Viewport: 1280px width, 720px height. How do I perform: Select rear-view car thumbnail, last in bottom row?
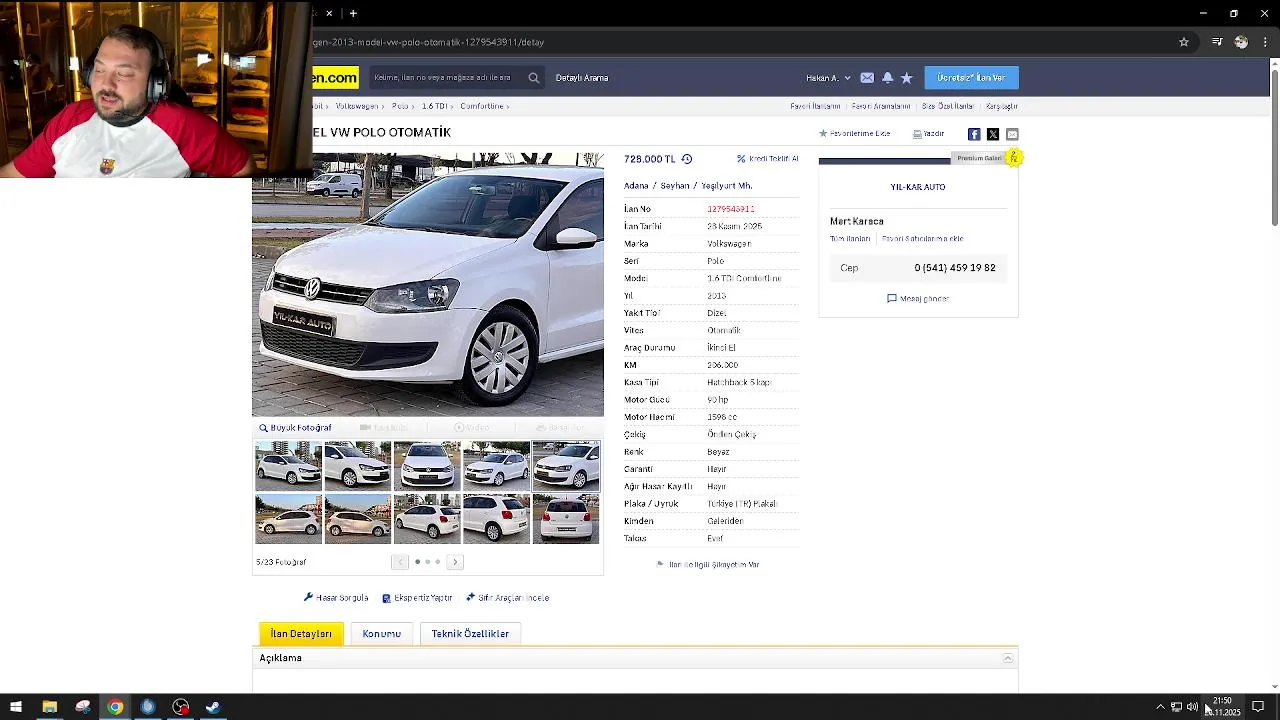tap(566, 519)
